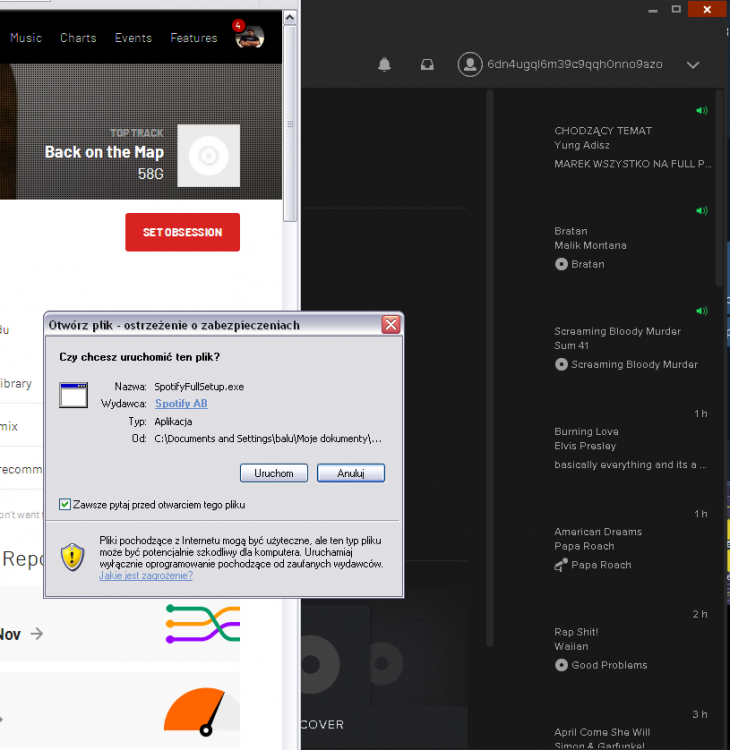Click the Last.fm avatar with notification badge

249,38
